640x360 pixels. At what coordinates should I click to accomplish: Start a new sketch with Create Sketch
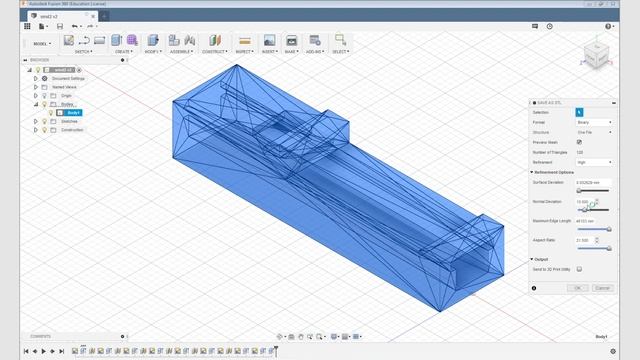point(69,40)
